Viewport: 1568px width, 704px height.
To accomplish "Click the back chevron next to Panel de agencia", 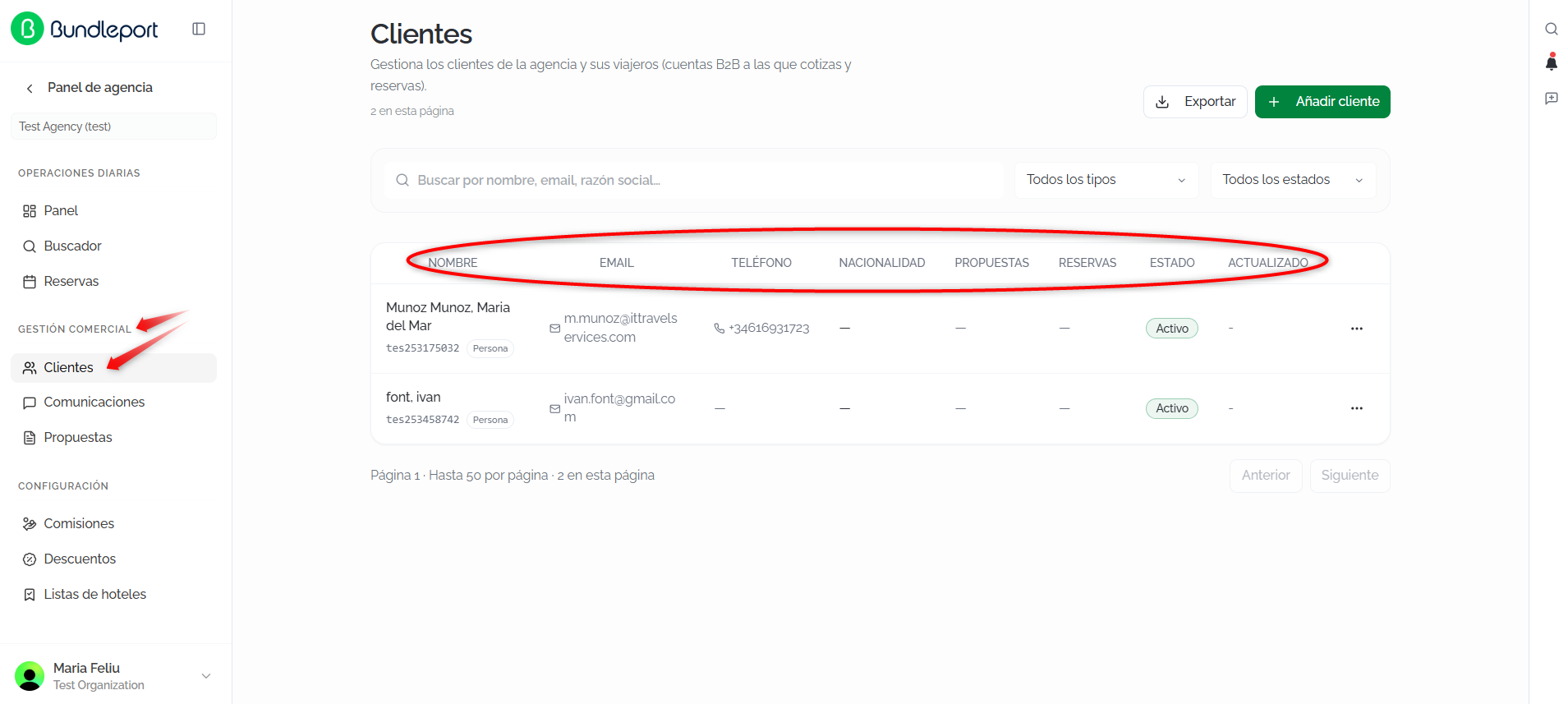I will [30, 88].
